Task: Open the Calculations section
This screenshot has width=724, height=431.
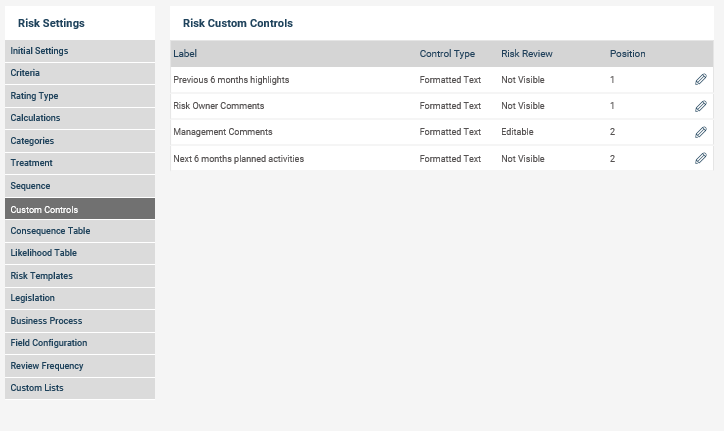Action: [x=80, y=118]
